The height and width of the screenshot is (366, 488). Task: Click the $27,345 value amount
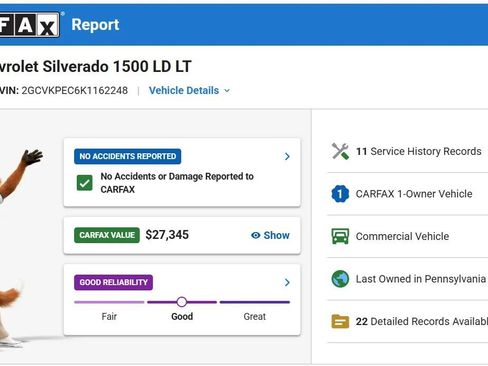click(167, 235)
